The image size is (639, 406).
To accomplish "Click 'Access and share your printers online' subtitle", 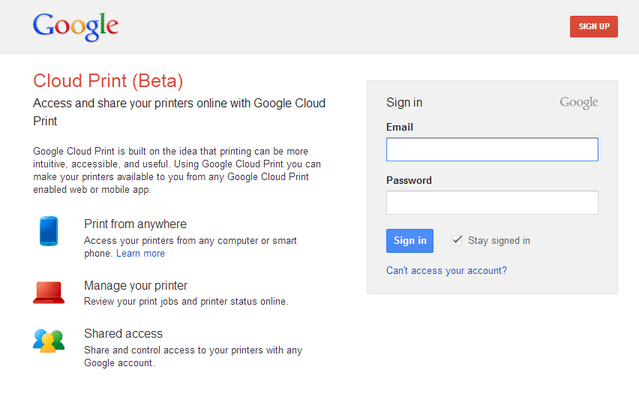I will pyautogui.click(x=179, y=112).
